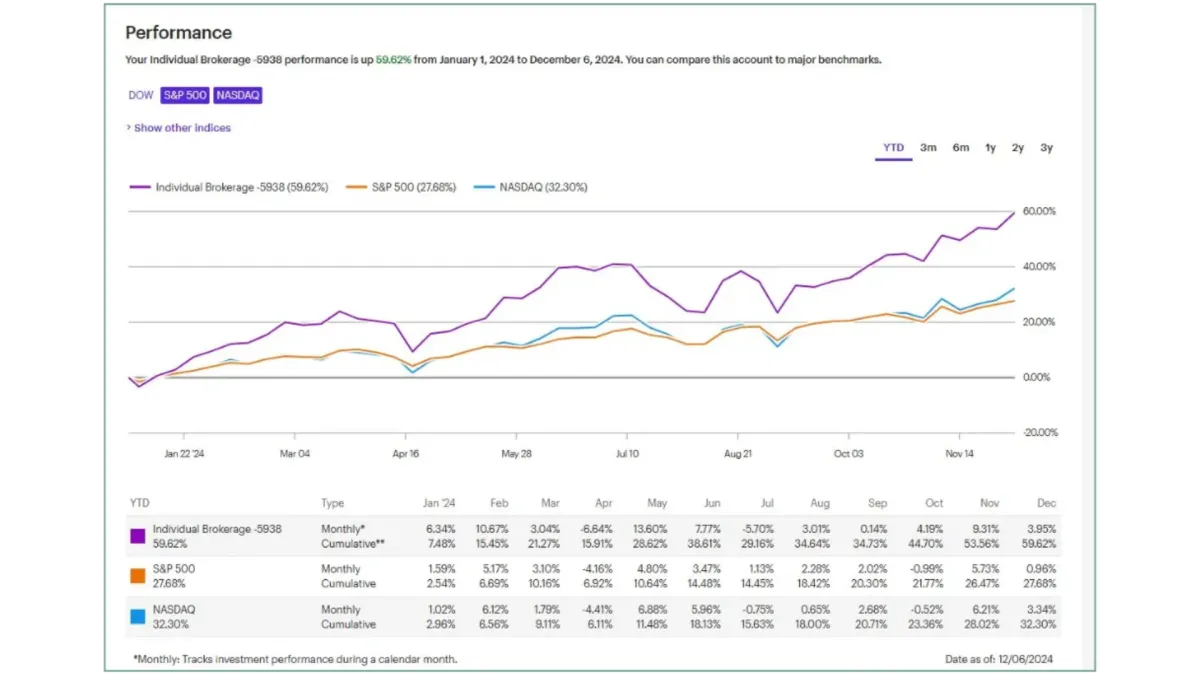Click the purple Individual Brokerage legend marker
The width and height of the screenshot is (1200, 675).
[x=143, y=187]
